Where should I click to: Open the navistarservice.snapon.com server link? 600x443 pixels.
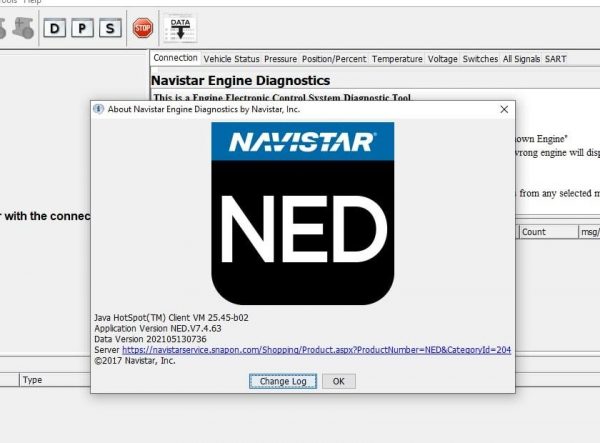click(x=316, y=350)
